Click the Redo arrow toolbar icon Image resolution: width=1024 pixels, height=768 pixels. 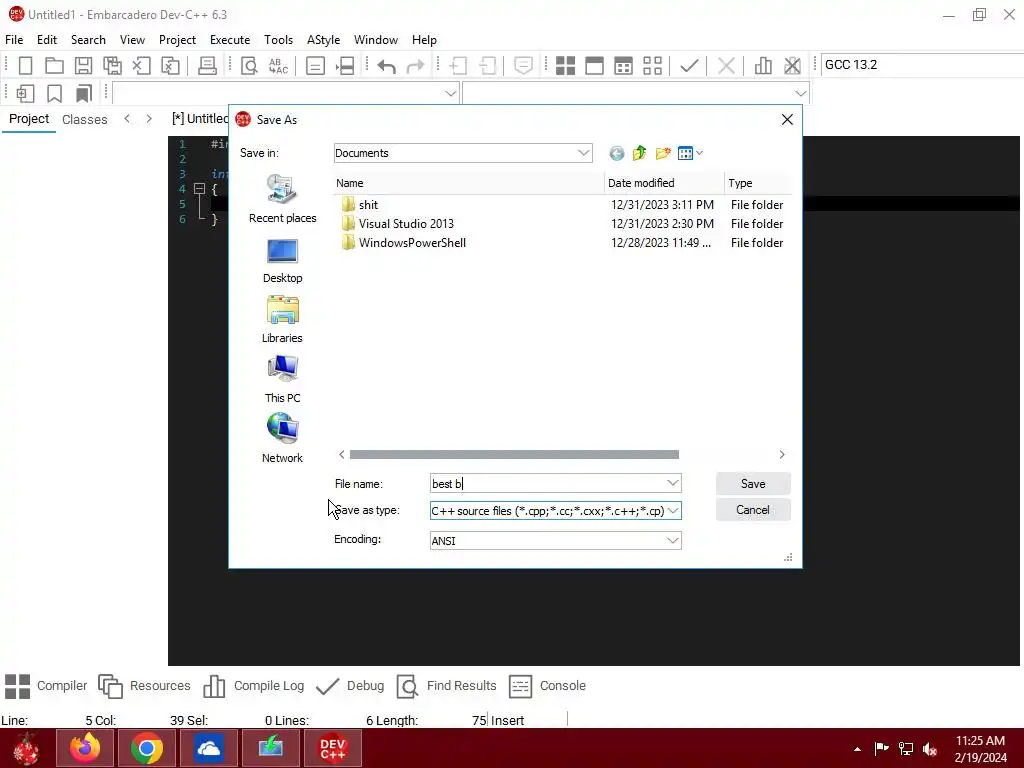(415, 65)
